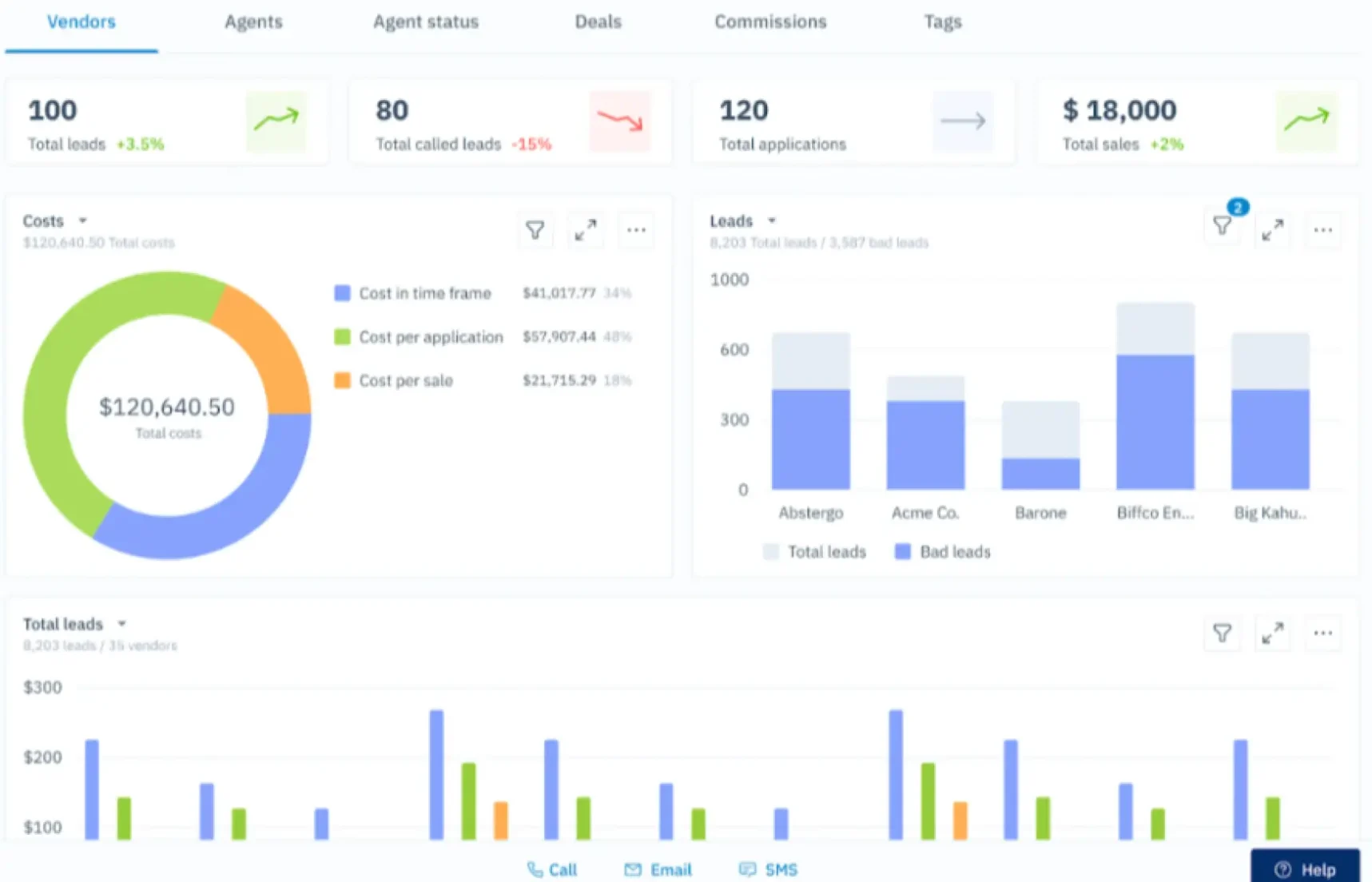Click the orange Cost per sale swatch
This screenshot has height=882, width=1372.
342,380
